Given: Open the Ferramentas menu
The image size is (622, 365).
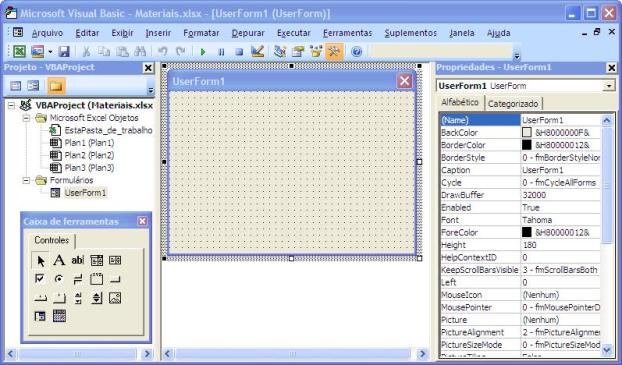Looking at the screenshot, I should click(x=347, y=33).
